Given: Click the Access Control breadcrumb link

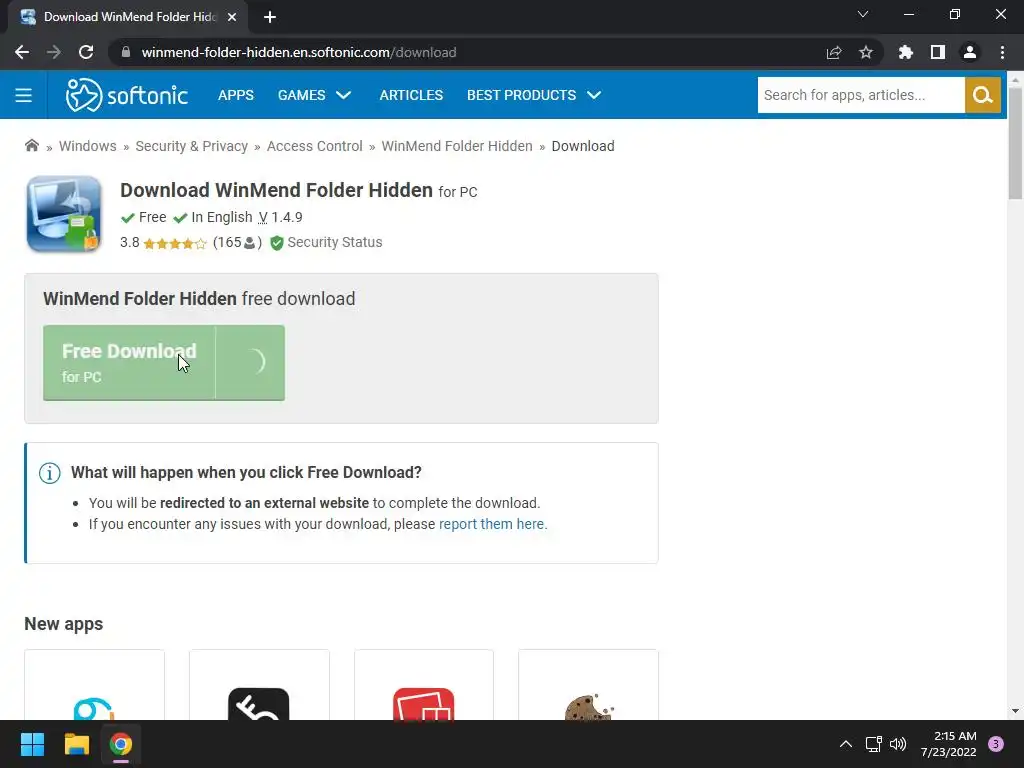Looking at the screenshot, I should click(x=315, y=146).
